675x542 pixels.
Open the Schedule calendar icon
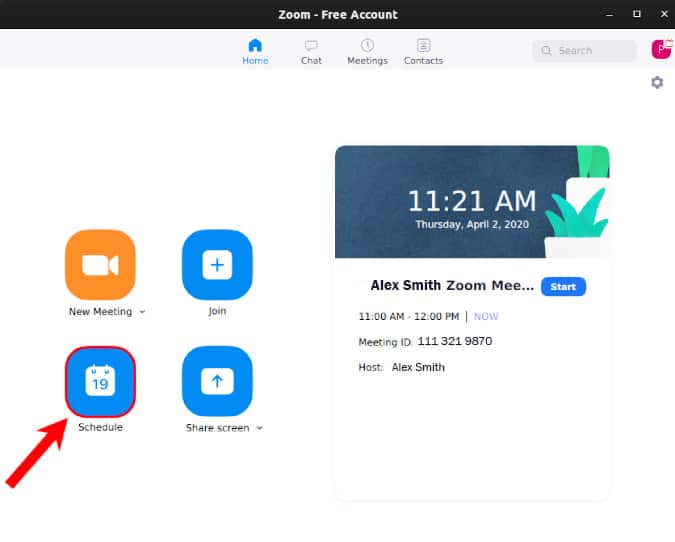(100, 381)
